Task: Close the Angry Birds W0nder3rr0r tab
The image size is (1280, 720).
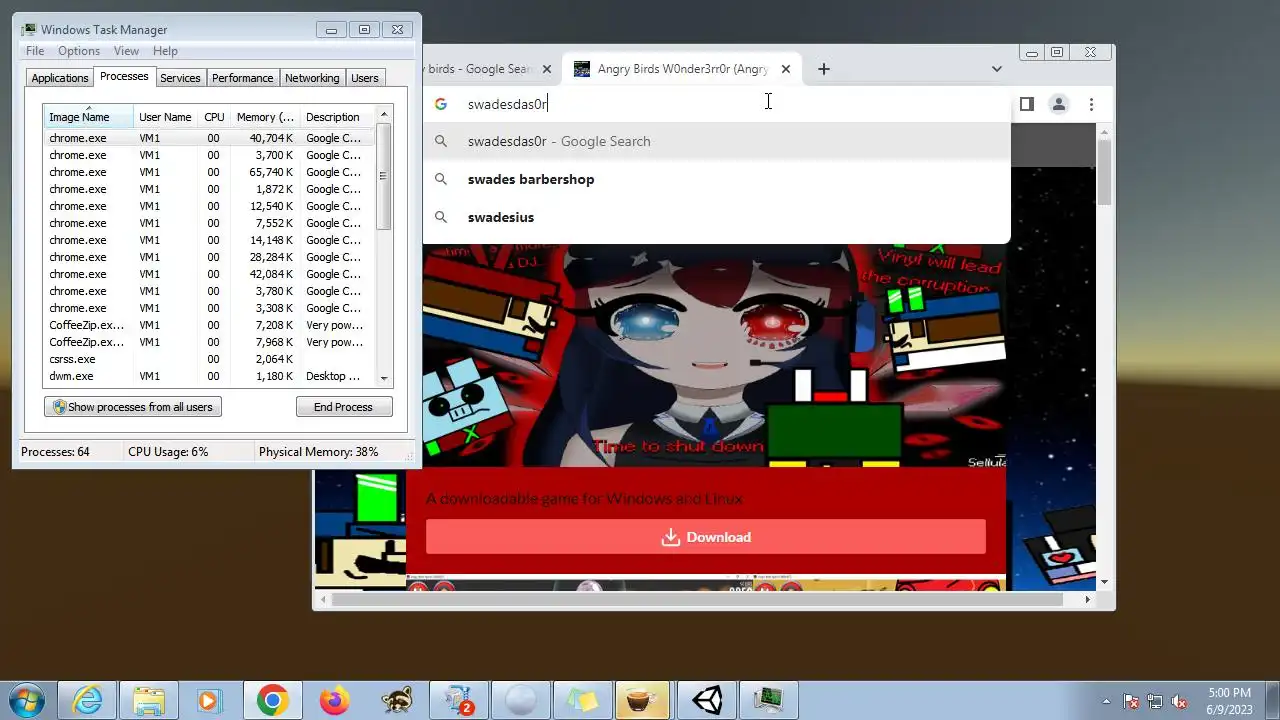Action: 786,69
